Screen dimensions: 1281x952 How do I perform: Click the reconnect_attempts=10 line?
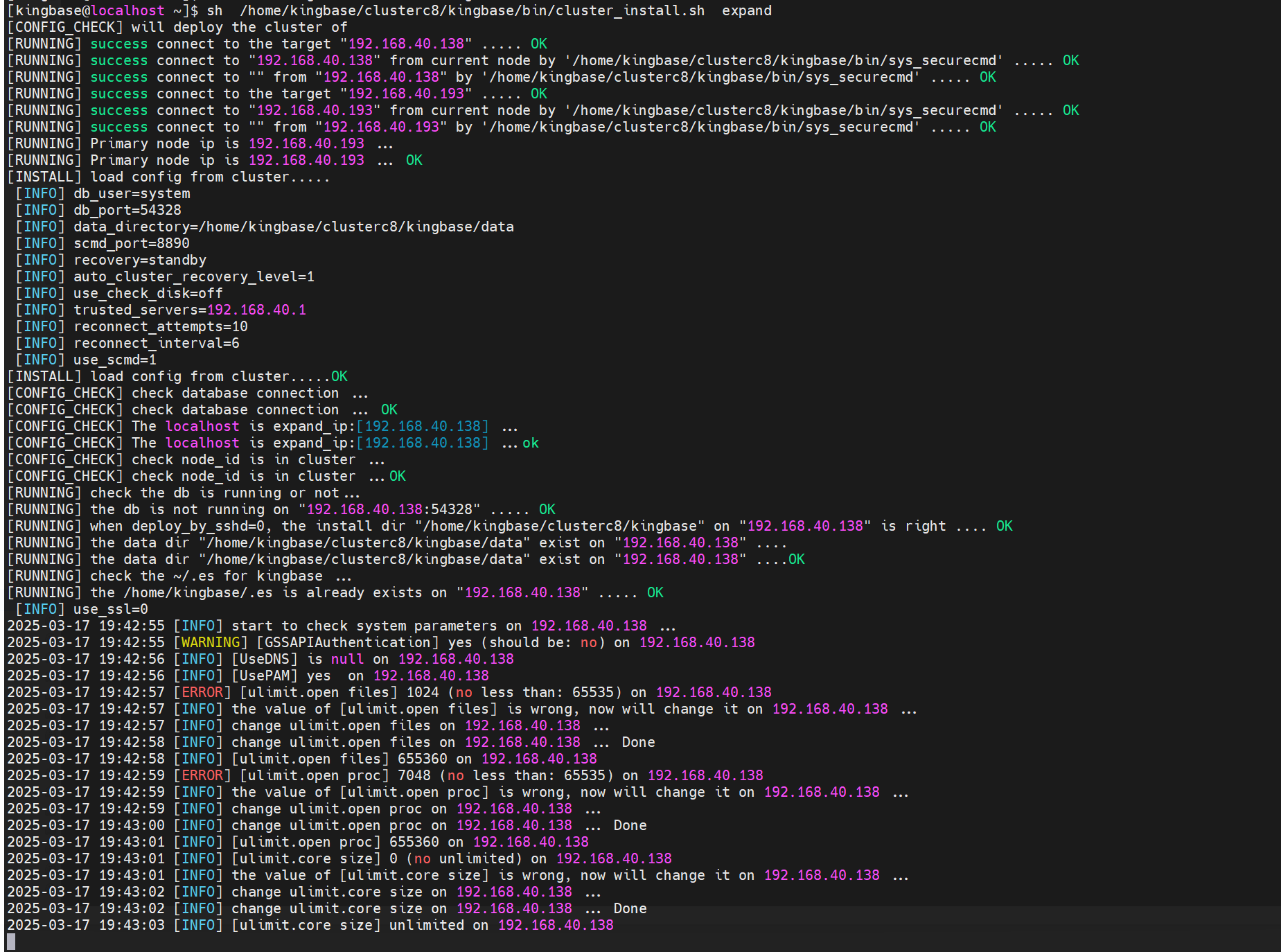[x=161, y=326]
